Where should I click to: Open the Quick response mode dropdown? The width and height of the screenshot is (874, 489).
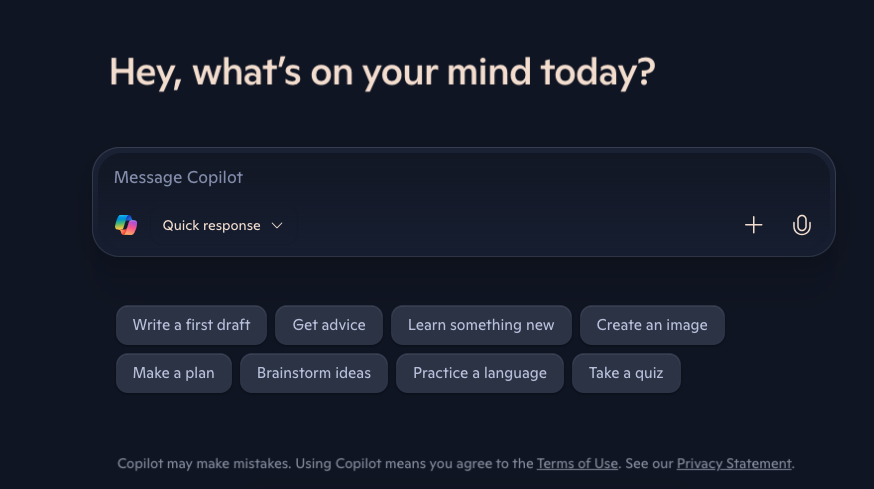coord(223,225)
